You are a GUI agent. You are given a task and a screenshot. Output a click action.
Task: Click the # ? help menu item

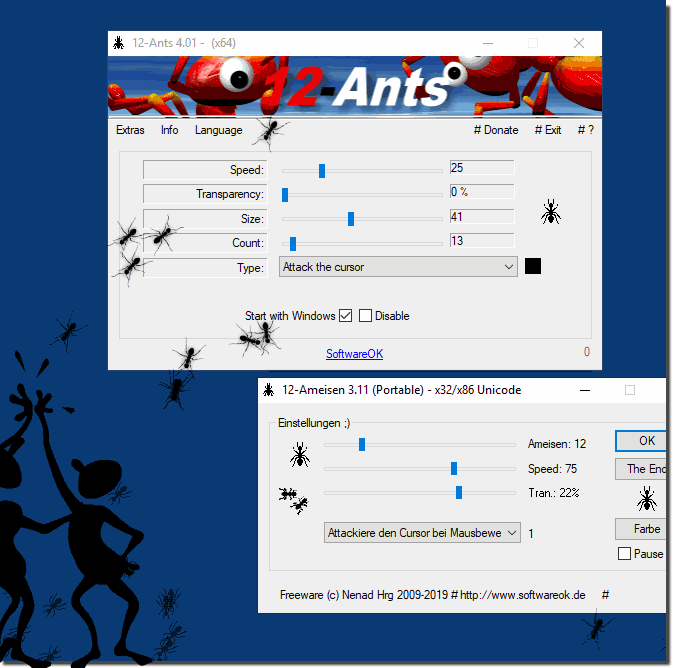coord(585,130)
